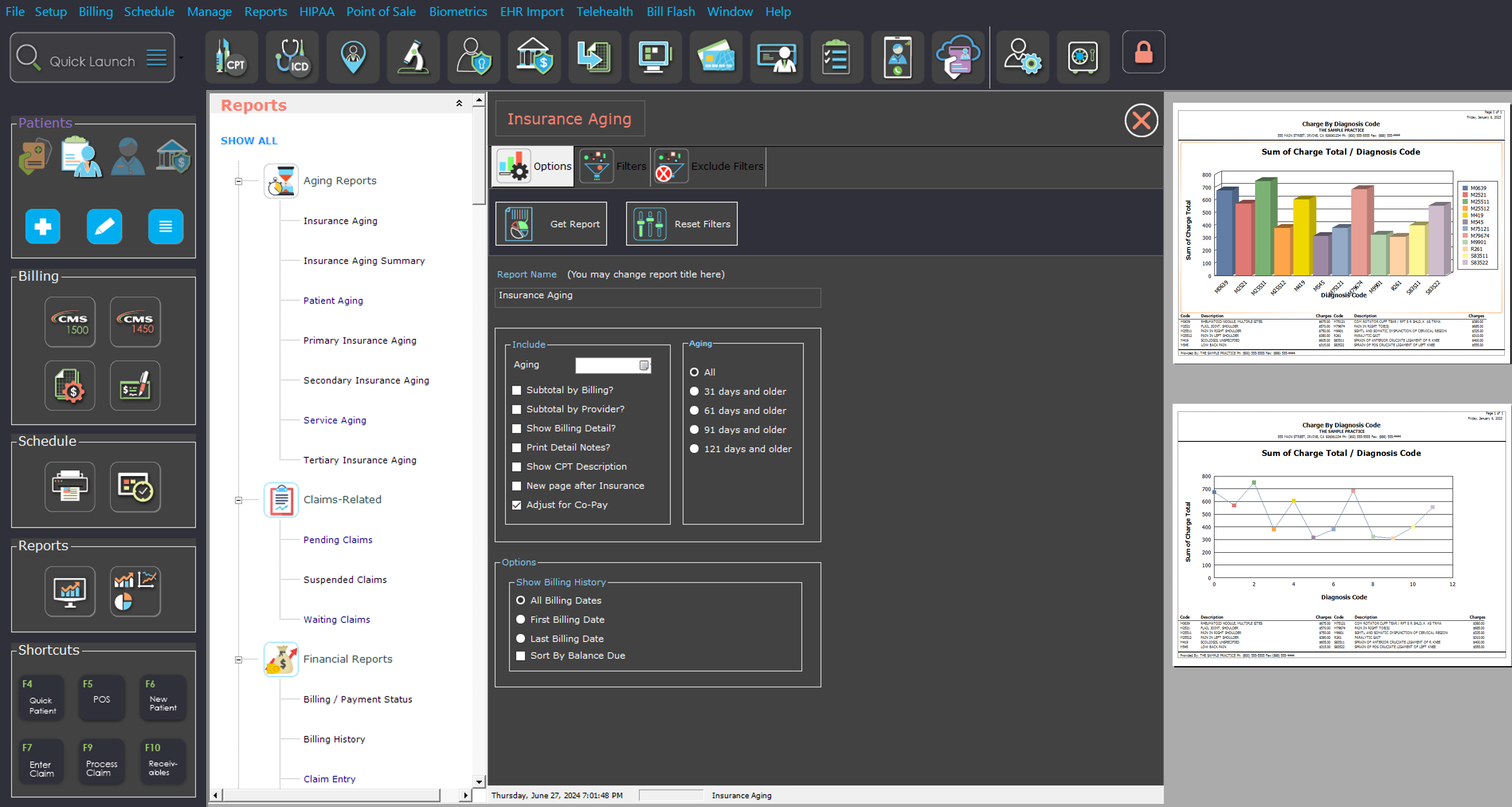Click the bank with dollar shield toolbar icon
The height and width of the screenshot is (807, 1512).
pos(534,57)
